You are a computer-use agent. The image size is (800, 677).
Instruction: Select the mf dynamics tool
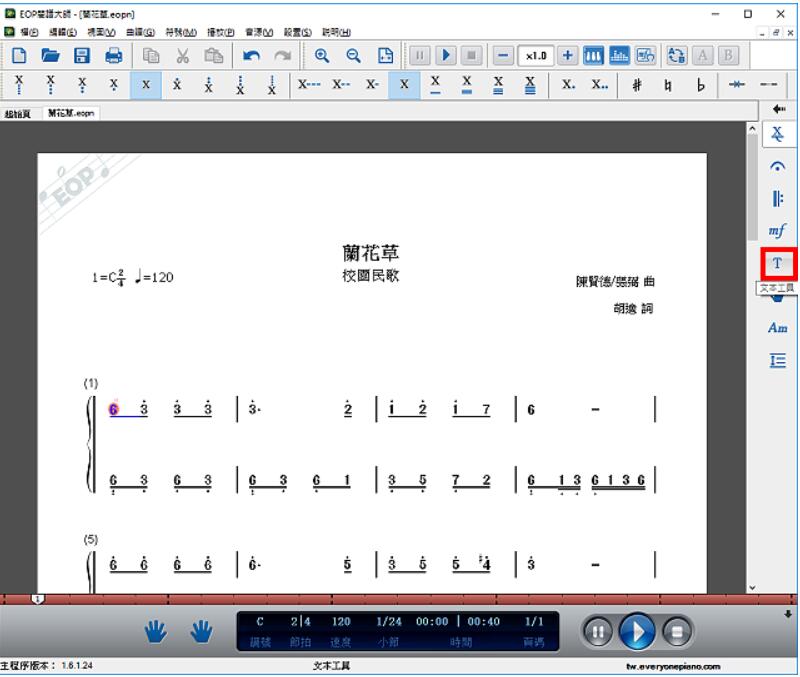777,231
